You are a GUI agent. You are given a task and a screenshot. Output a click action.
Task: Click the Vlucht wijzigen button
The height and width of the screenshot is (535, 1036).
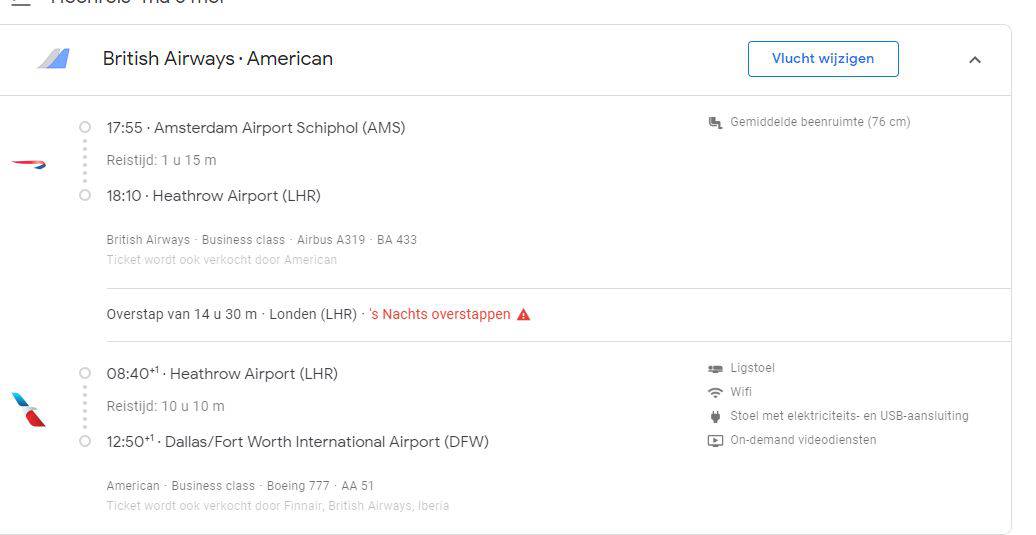tap(823, 59)
